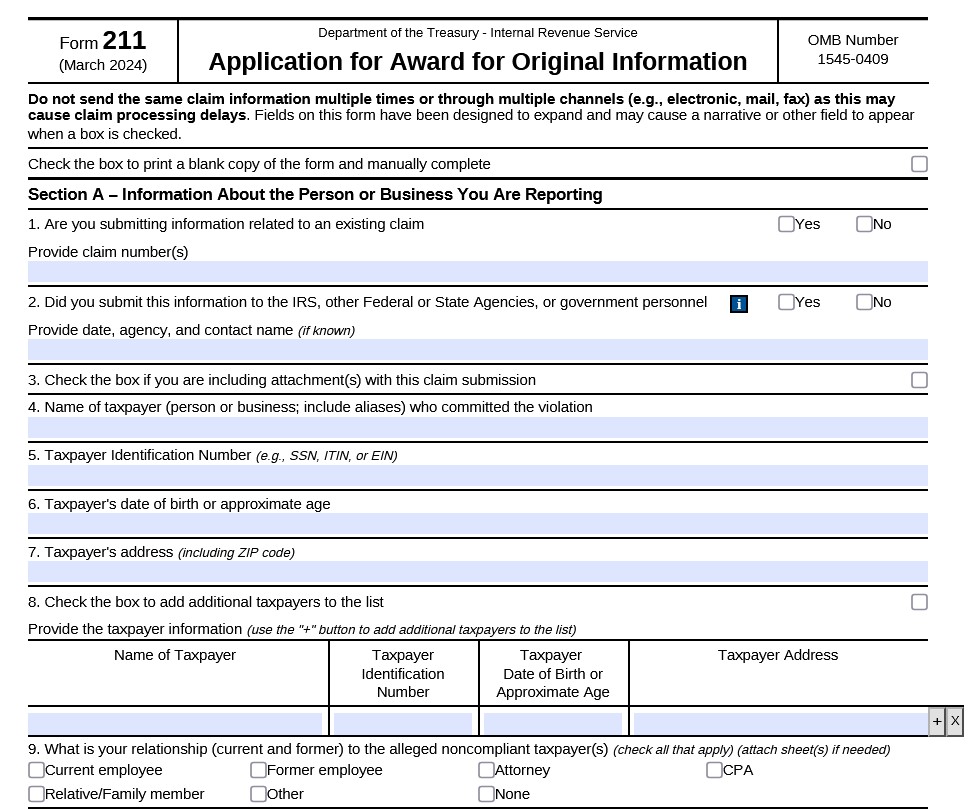
Task: Focus the Taxpayer Identification Number field in item 5
Action: (478, 476)
